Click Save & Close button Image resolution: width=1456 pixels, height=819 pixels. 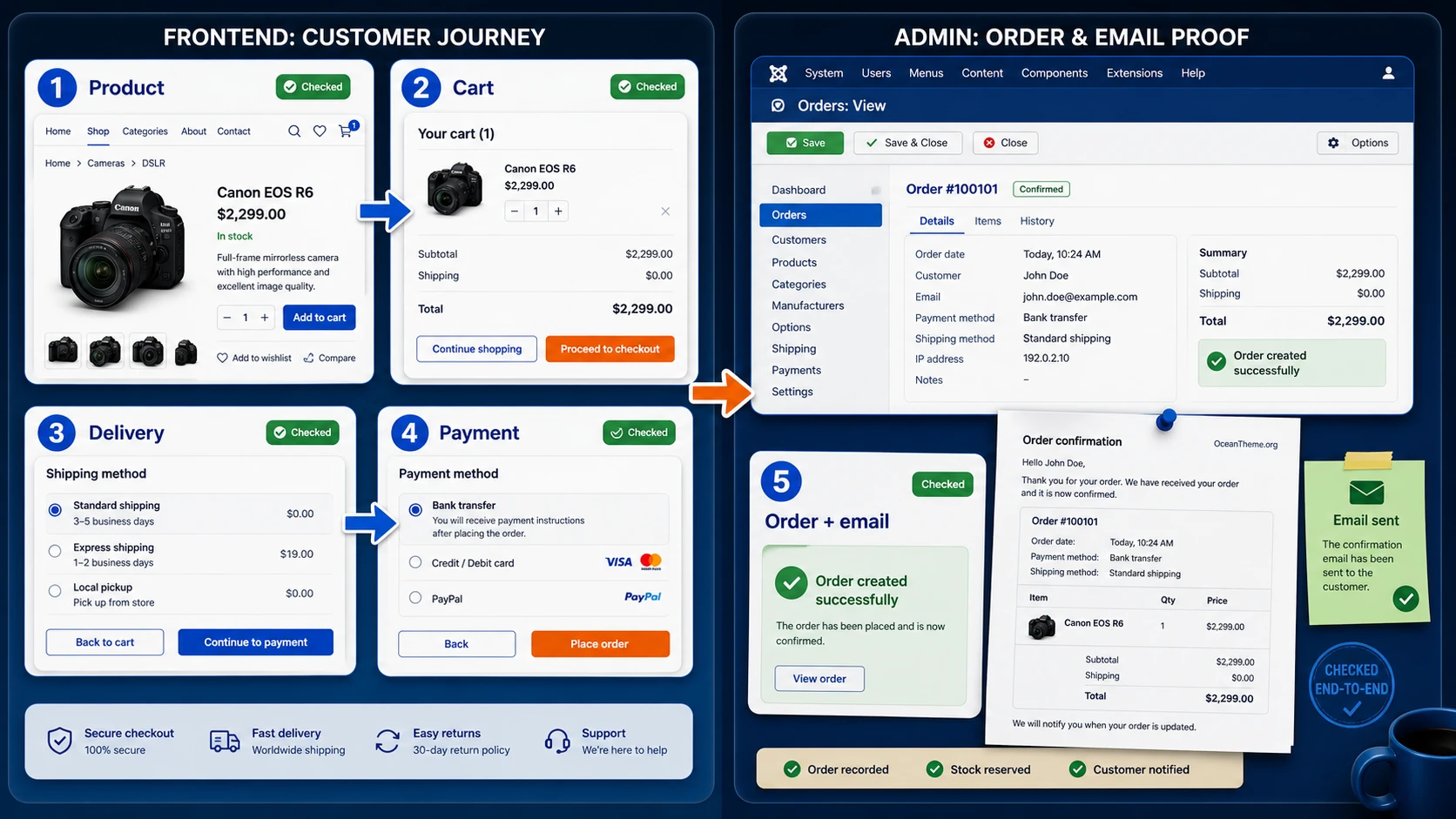click(908, 143)
